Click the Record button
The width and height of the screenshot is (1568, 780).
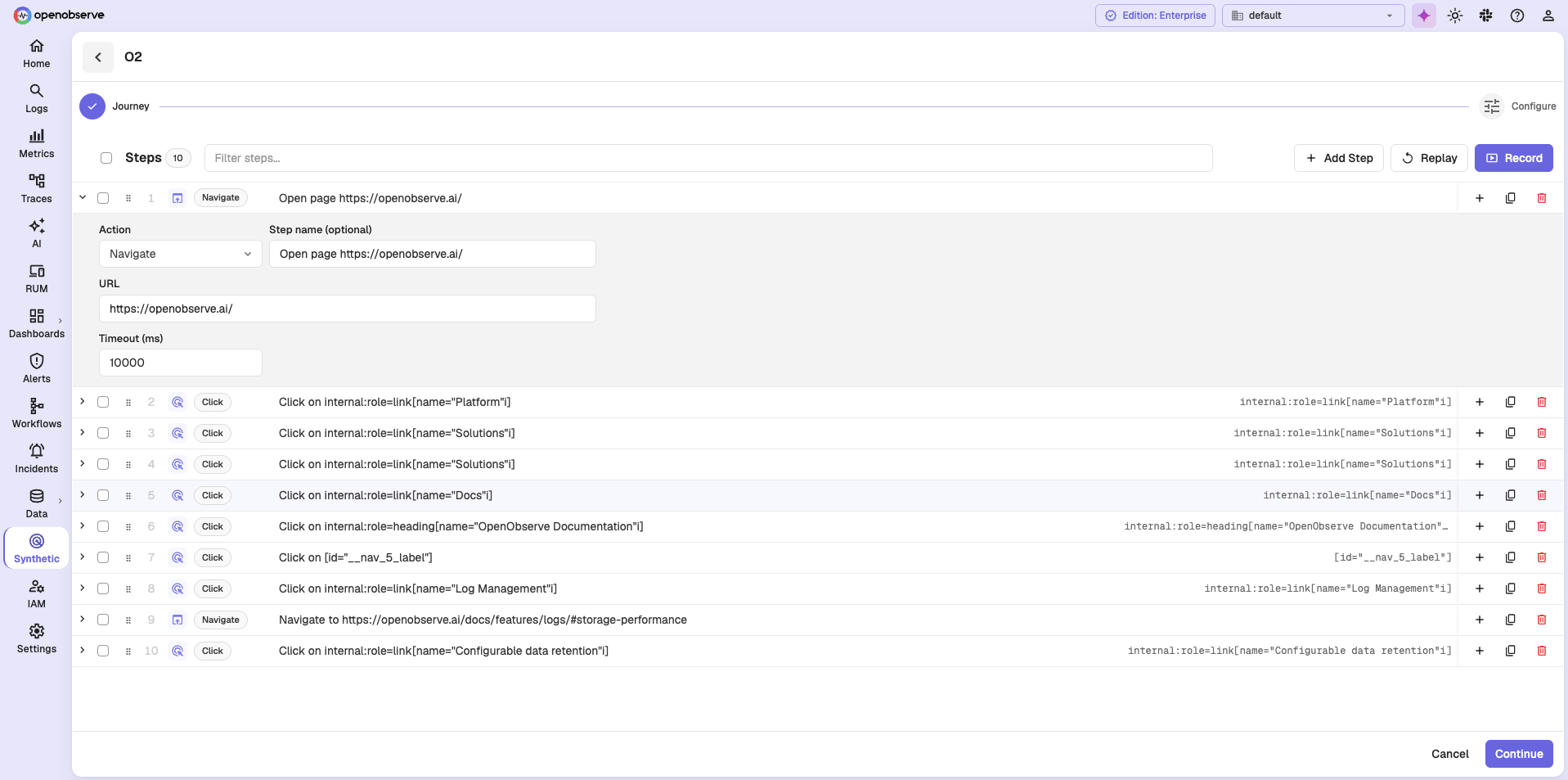(1513, 158)
